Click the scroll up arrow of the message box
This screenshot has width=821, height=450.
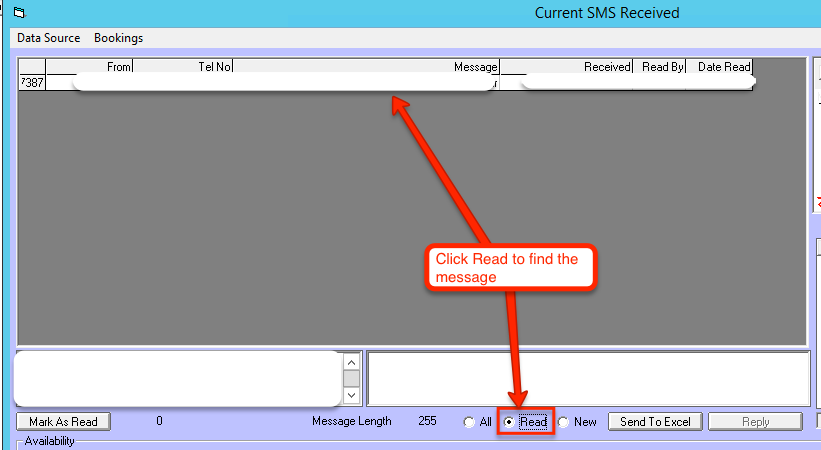(x=350, y=362)
